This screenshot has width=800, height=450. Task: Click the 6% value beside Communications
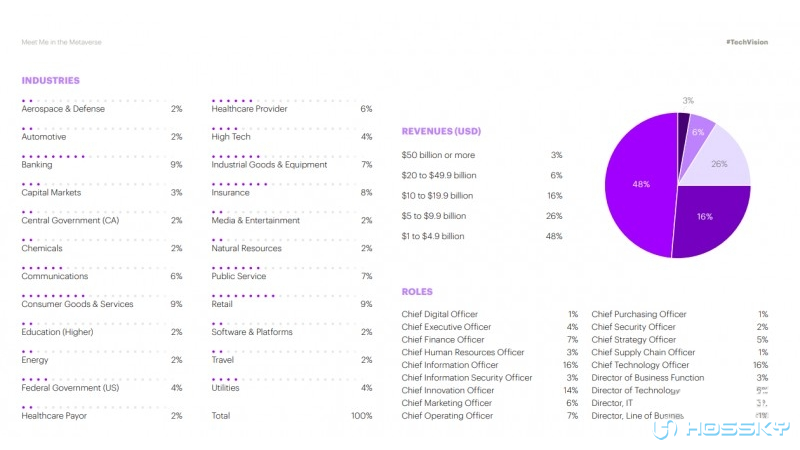point(176,276)
